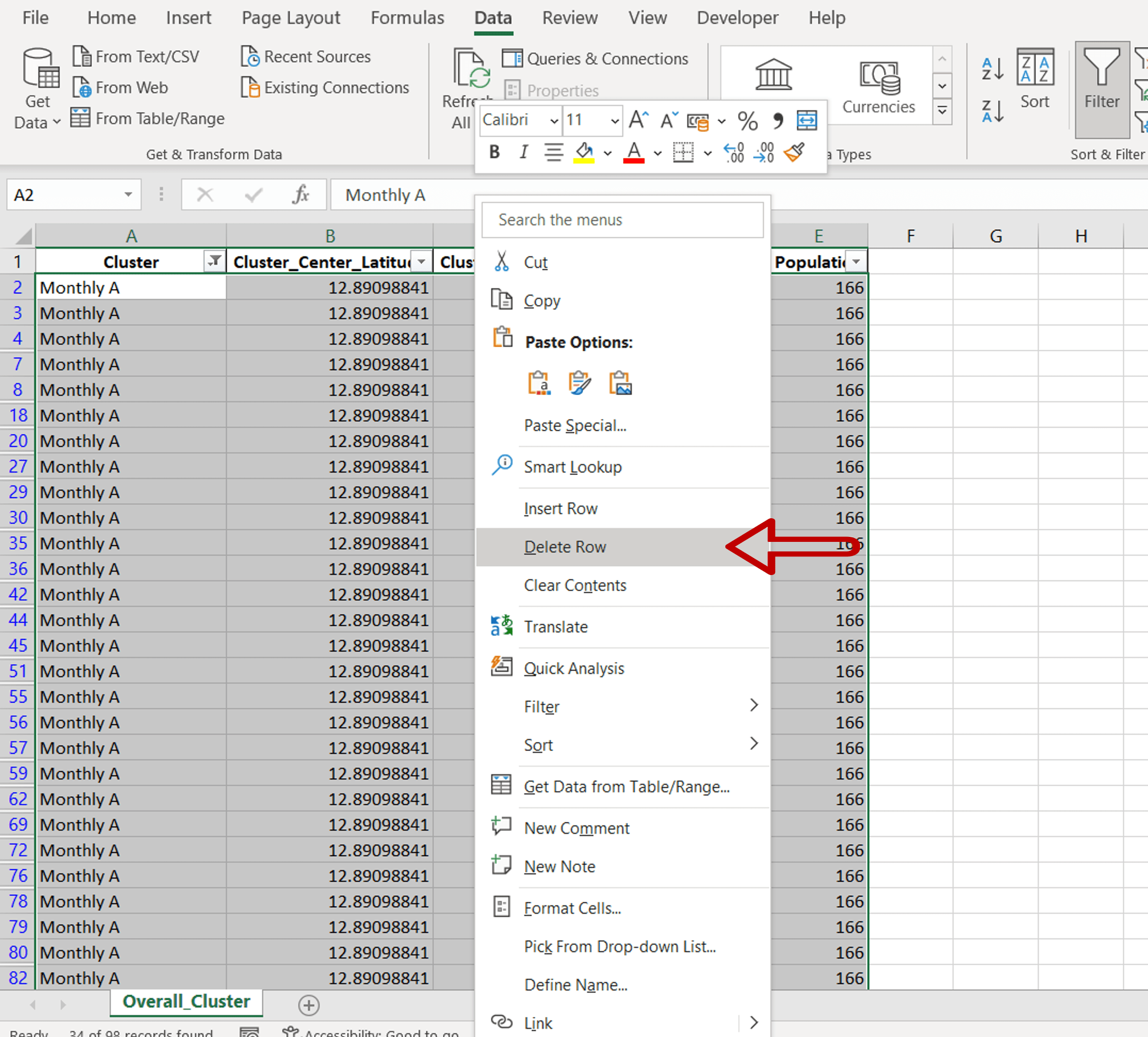Add new sheet with plus button
The image size is (1148, 1037).
(x=308, y=1004)
